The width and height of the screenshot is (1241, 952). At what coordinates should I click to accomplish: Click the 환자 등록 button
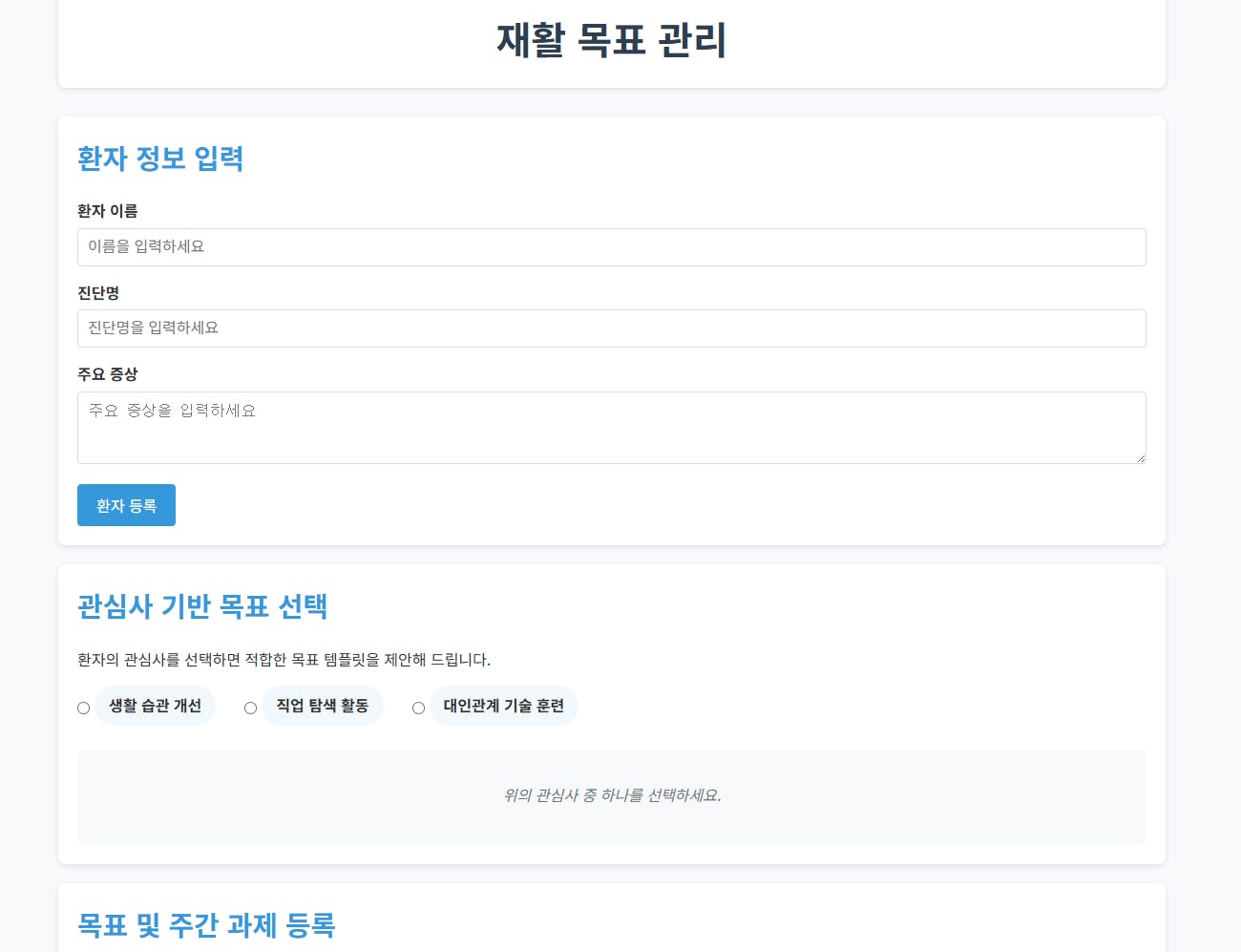point(126,505)
